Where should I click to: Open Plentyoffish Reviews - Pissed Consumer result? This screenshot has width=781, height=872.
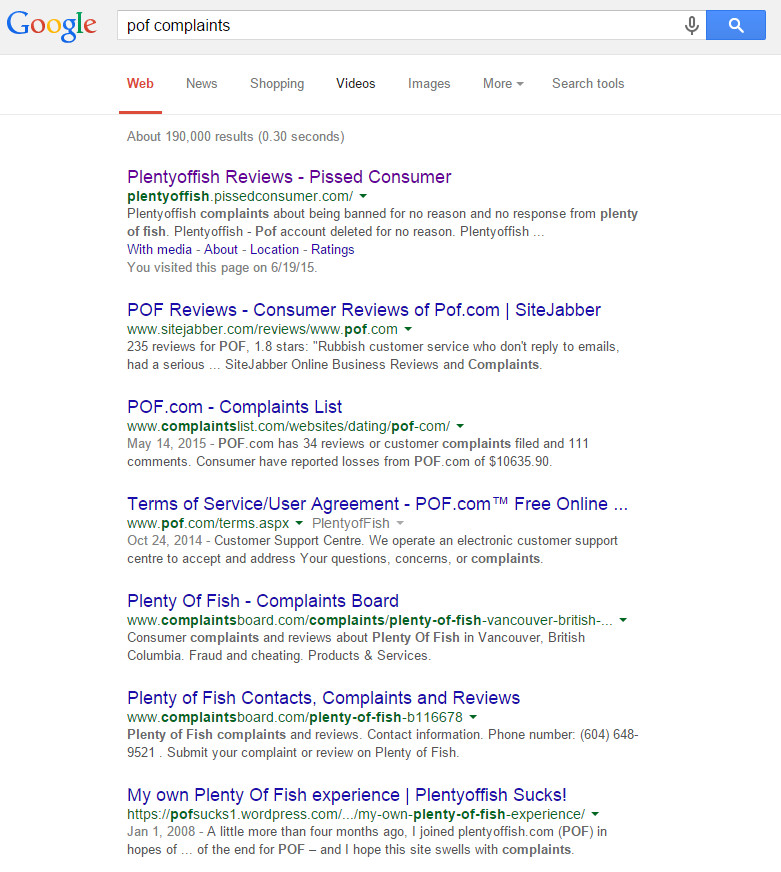pyautogui.click(x=289, y=177)
